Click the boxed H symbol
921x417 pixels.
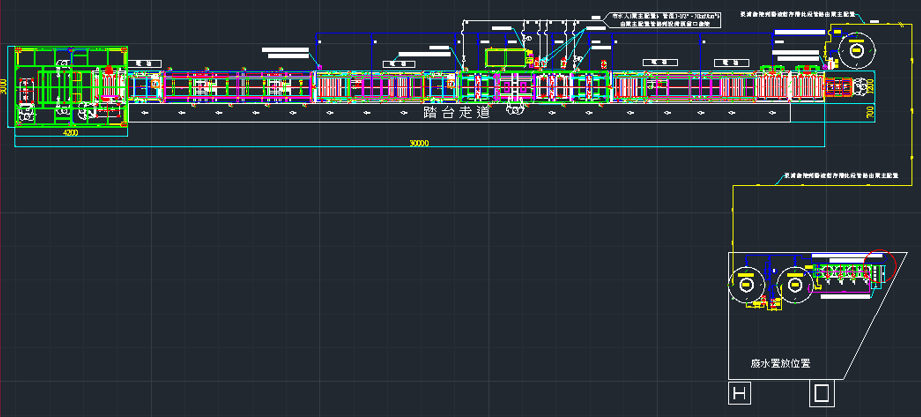pyautogui.click(x=740, y=394)
